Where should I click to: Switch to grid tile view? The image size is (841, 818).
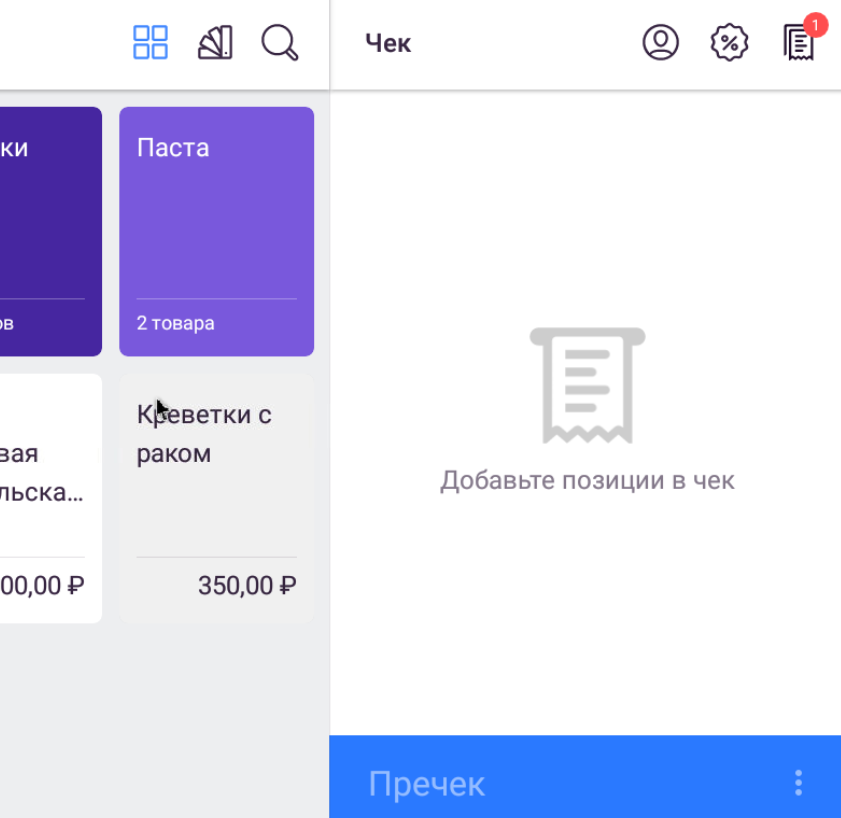150,42
